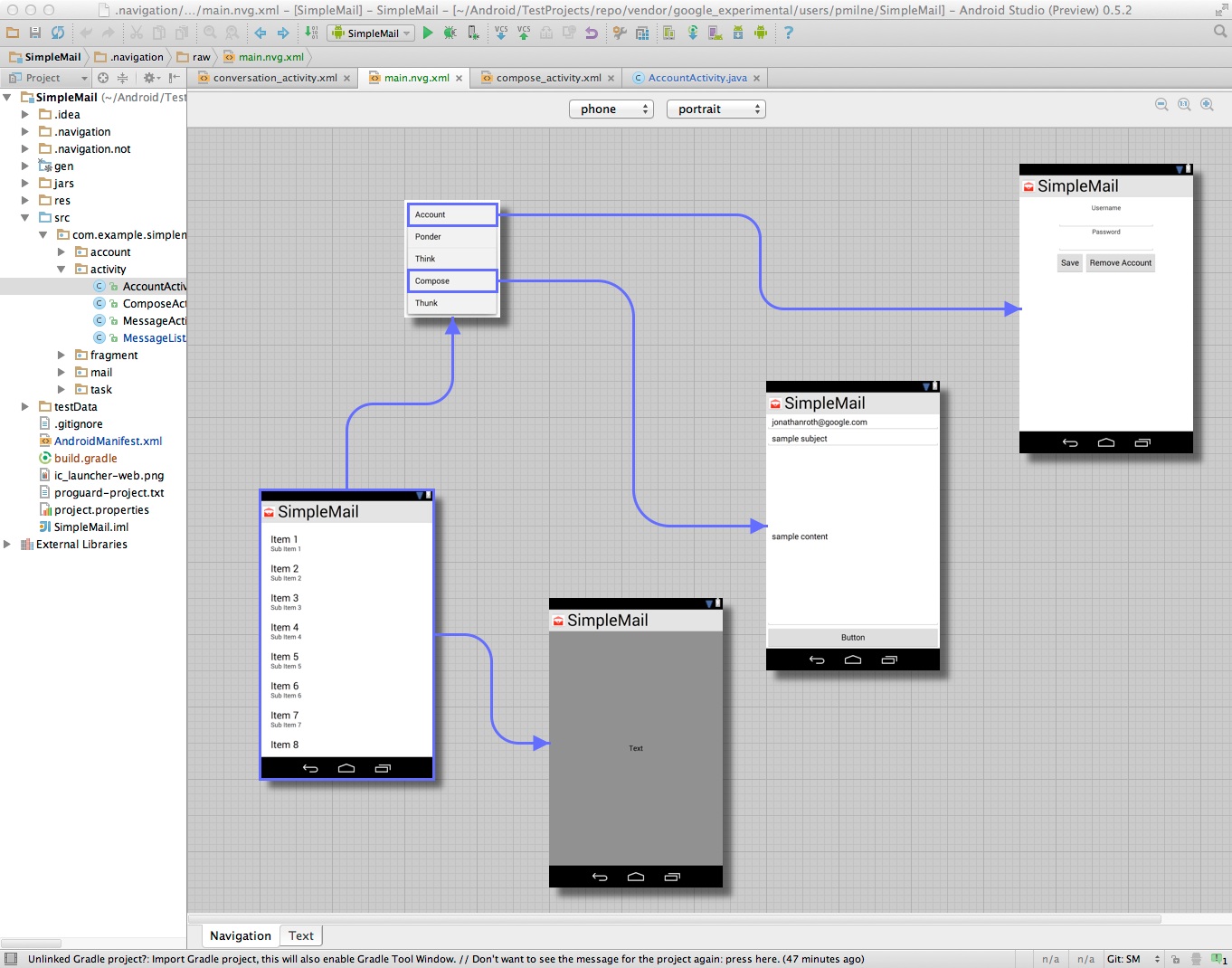
Task: Click the blue Help question mark icon
Action: point(788,33)
